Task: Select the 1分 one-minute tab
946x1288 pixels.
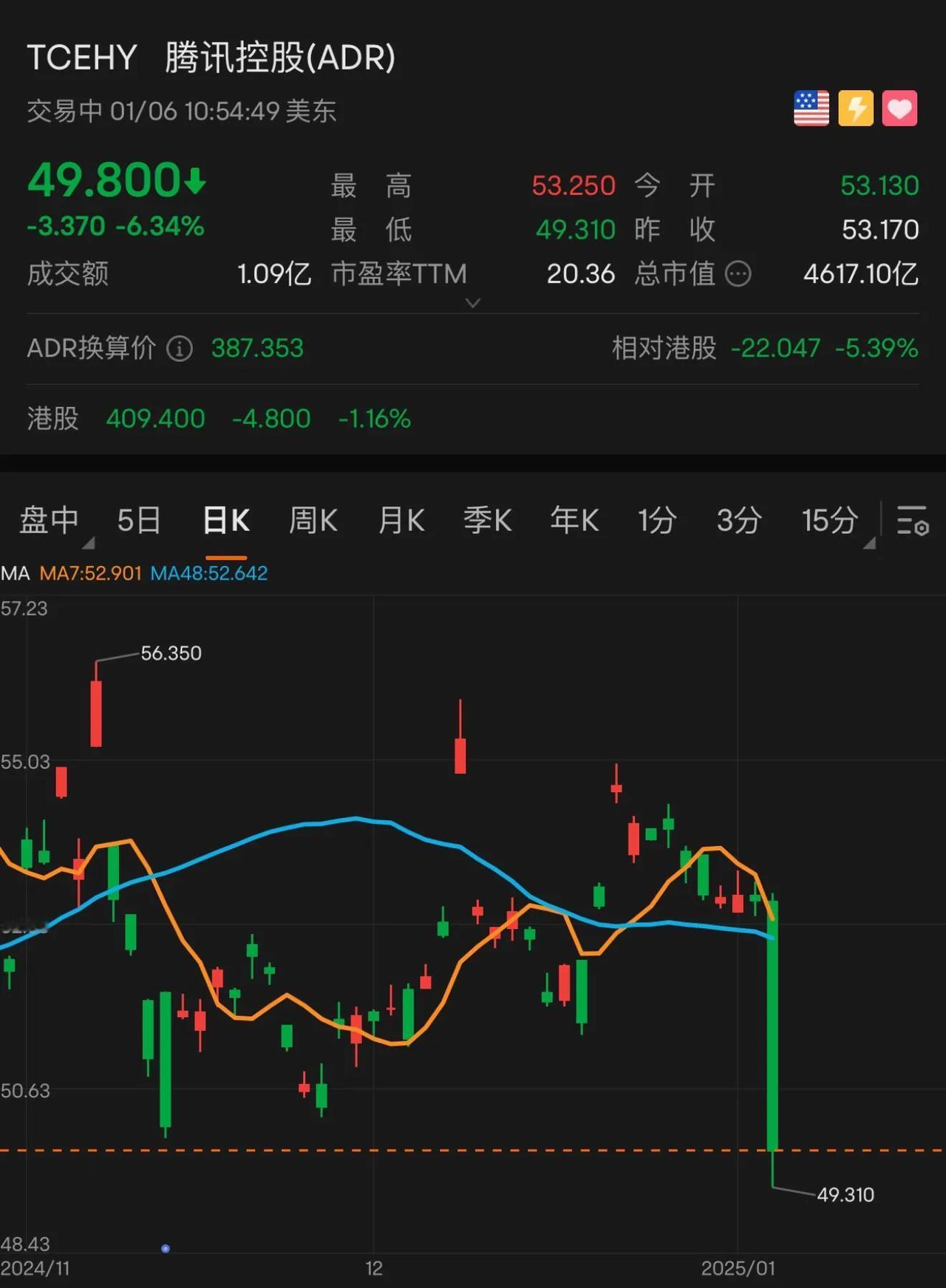Action: point(657,520)
